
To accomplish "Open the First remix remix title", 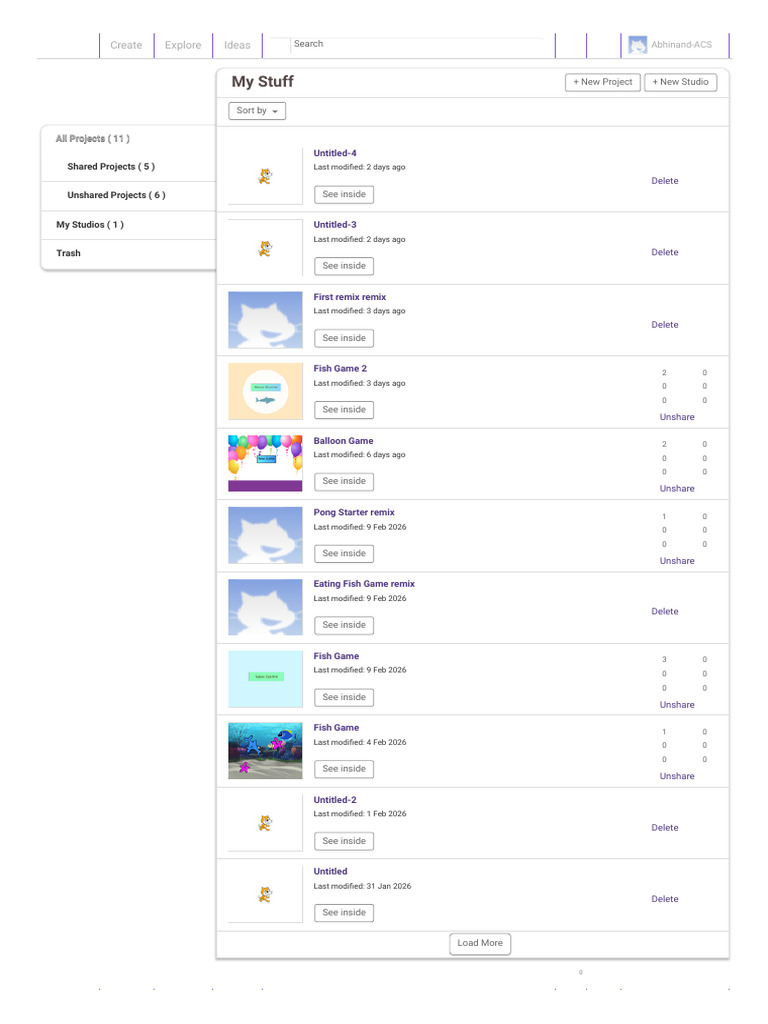I will 349,297.
